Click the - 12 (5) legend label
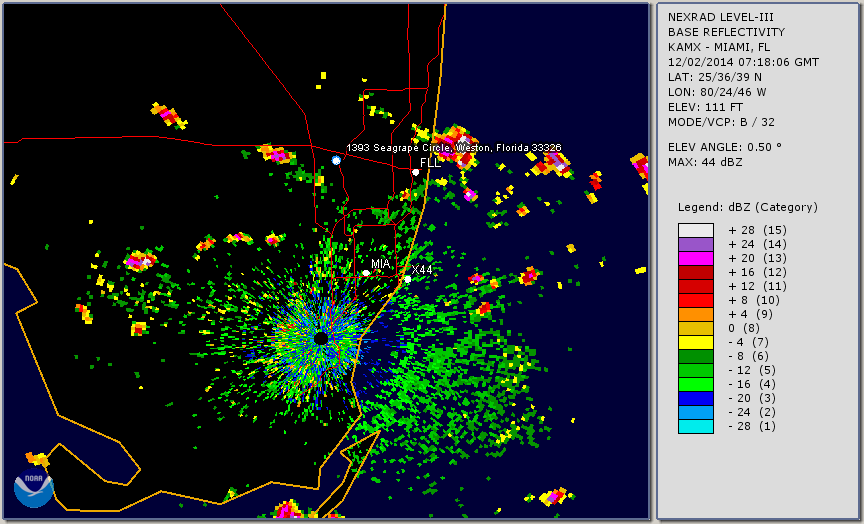The height and width of the screenshot is (524, 864). (x=752, y=370)
